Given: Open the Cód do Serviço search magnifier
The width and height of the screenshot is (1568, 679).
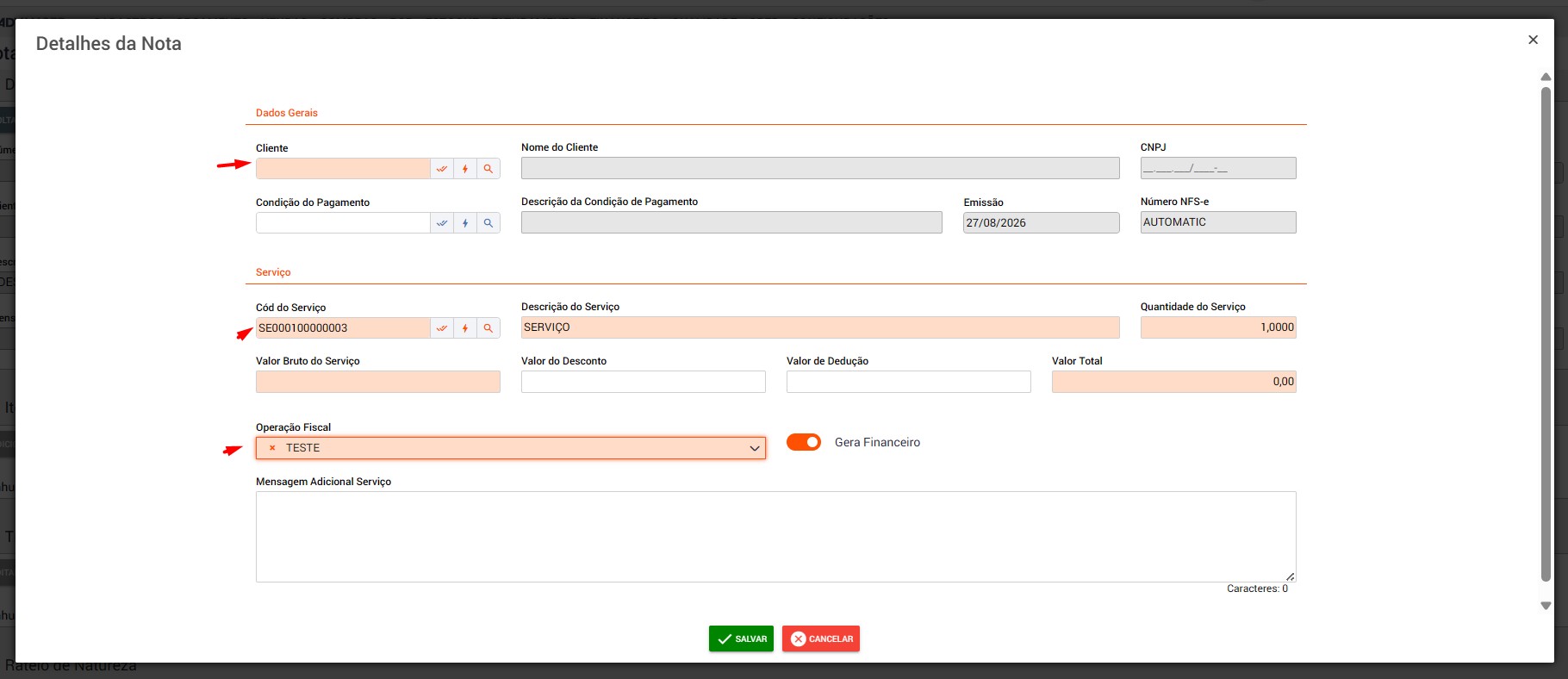Looking at the screenshot, I should (488, 328).
